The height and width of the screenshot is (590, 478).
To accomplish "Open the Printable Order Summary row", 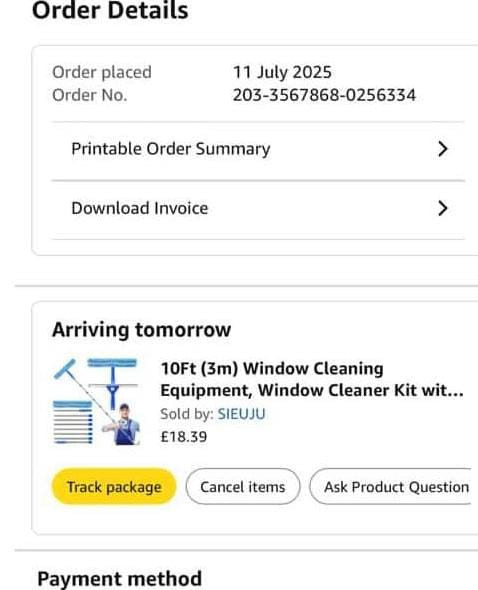I will 258,149.
